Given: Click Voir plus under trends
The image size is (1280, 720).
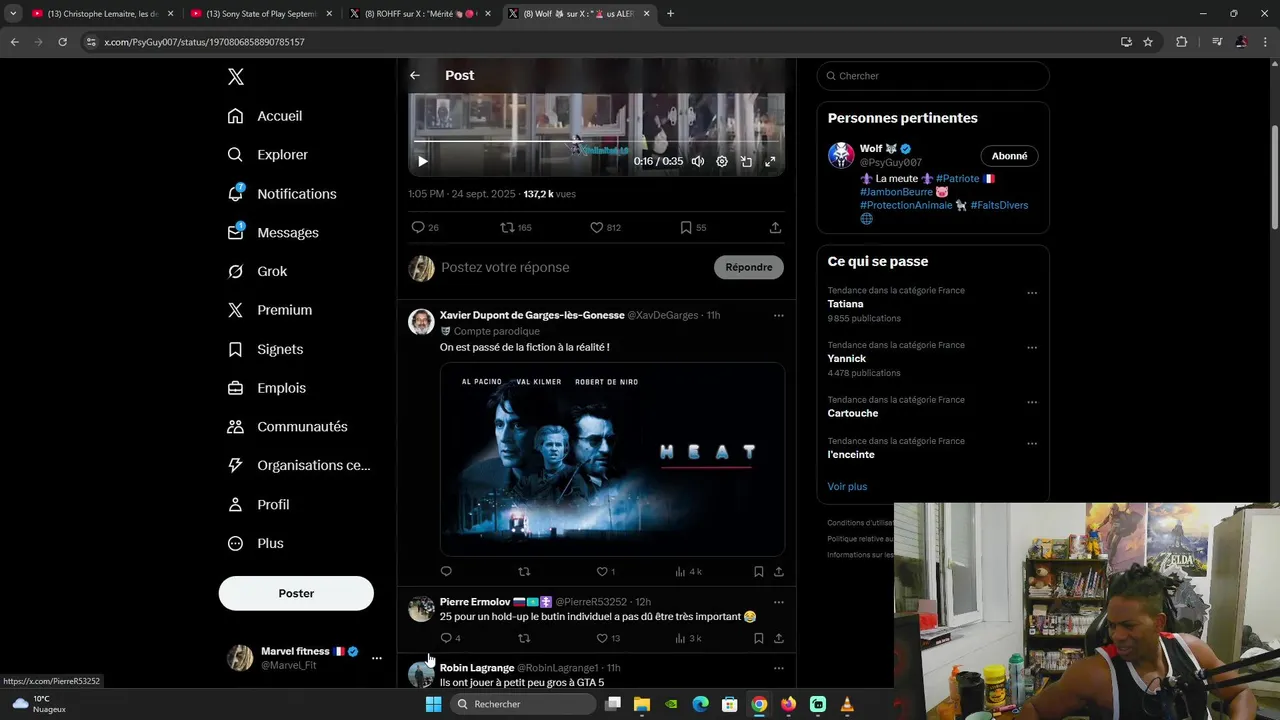Looking at the screenshot, I should tap(847, 486).
